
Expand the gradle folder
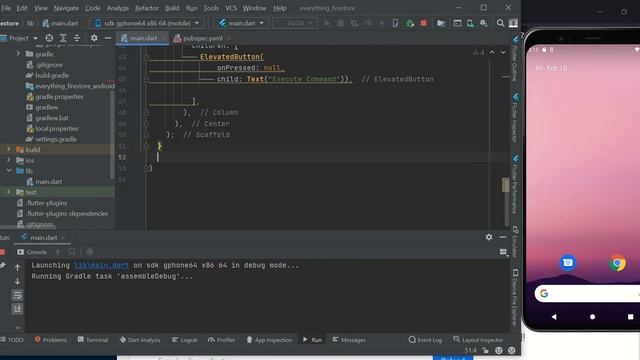pyautogui.click(x=18, y=54)
